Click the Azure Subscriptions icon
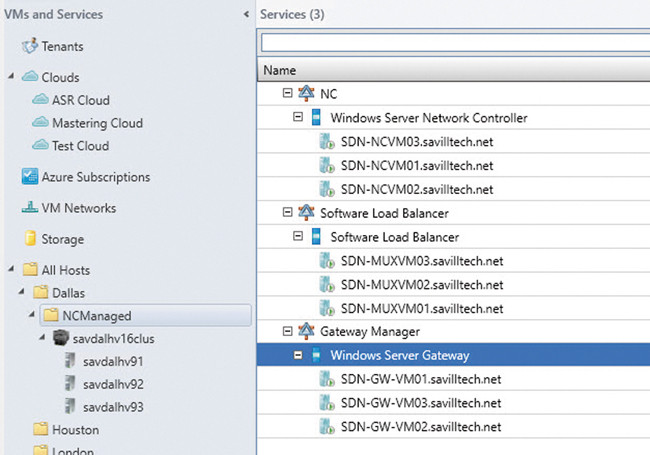This screenshot has width=650, height=455. (x=29, y=177)
